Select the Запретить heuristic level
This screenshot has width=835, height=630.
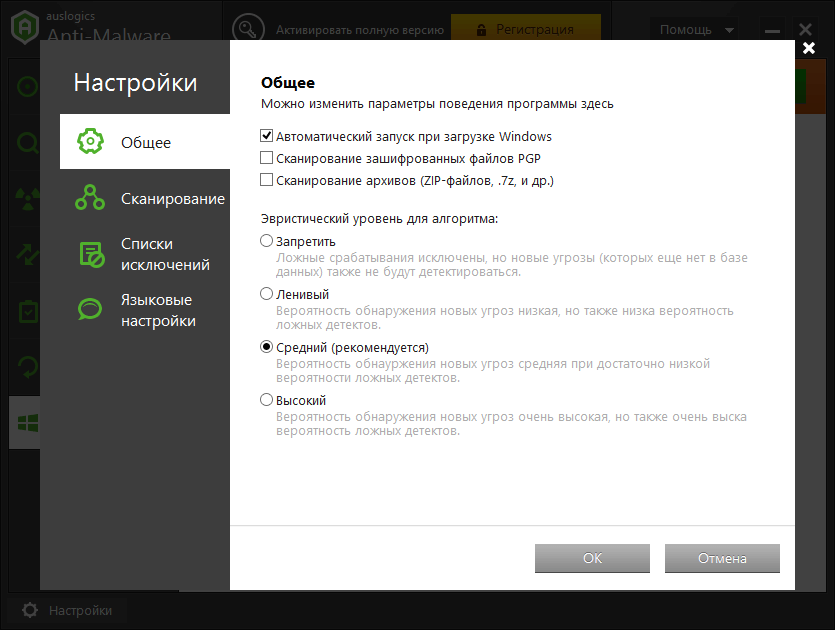266,241
